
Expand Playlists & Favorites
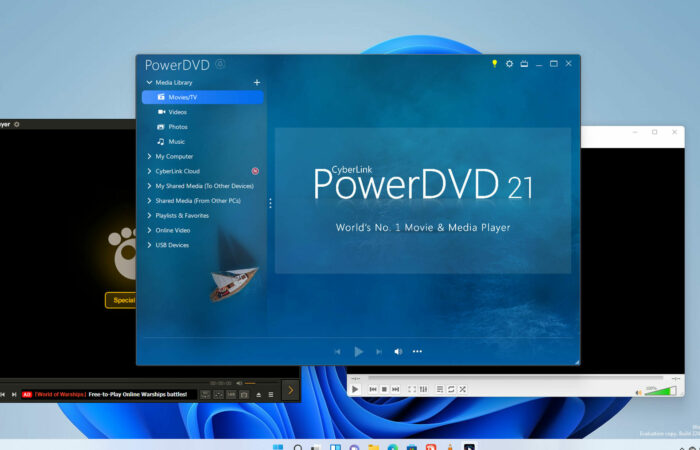150,215
